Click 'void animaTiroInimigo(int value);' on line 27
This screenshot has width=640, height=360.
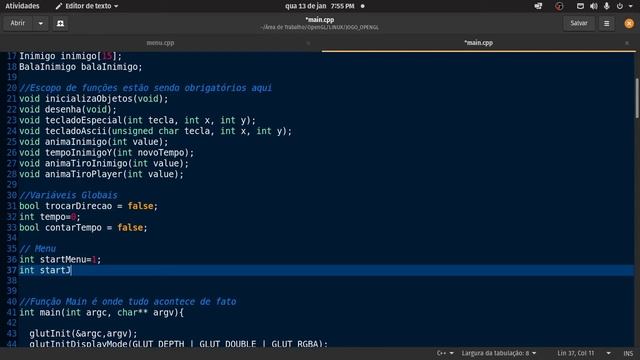coord(104,164)
